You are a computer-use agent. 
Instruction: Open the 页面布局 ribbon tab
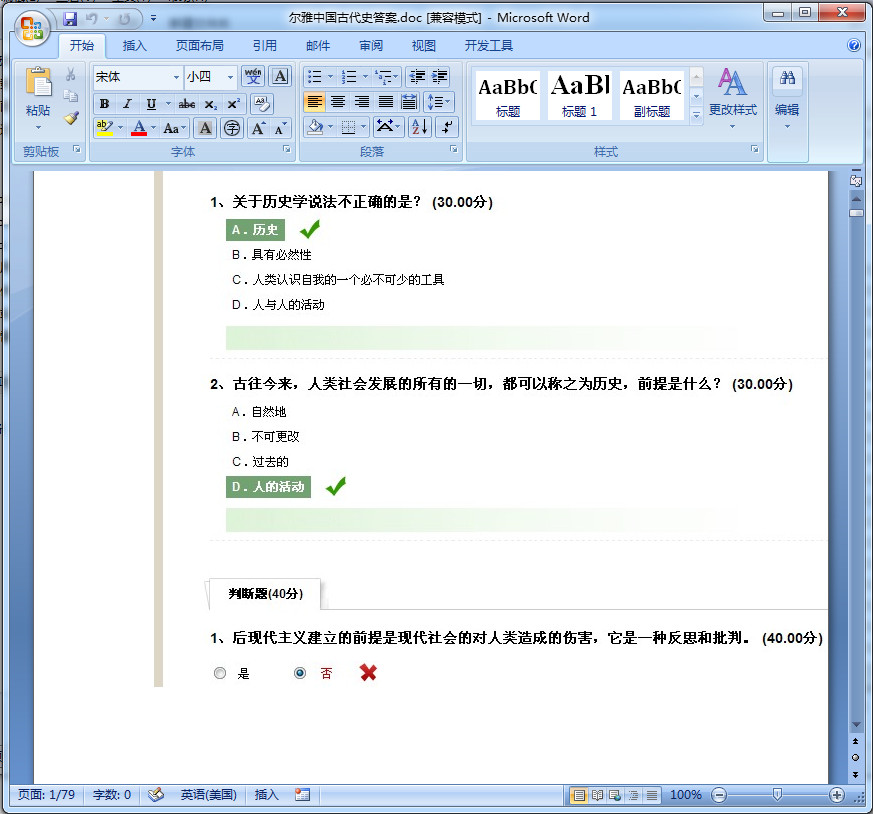coord(199,46)
